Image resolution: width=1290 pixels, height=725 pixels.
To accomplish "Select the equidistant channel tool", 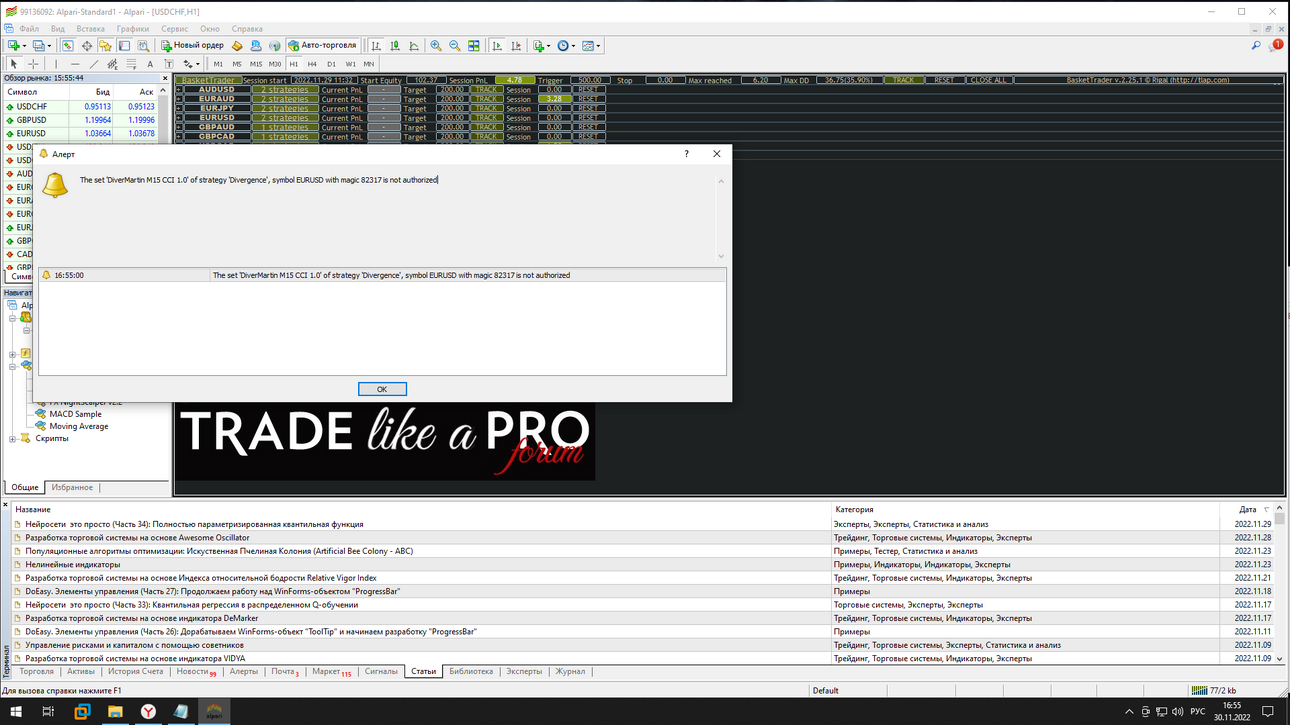I will click(112, 64).
